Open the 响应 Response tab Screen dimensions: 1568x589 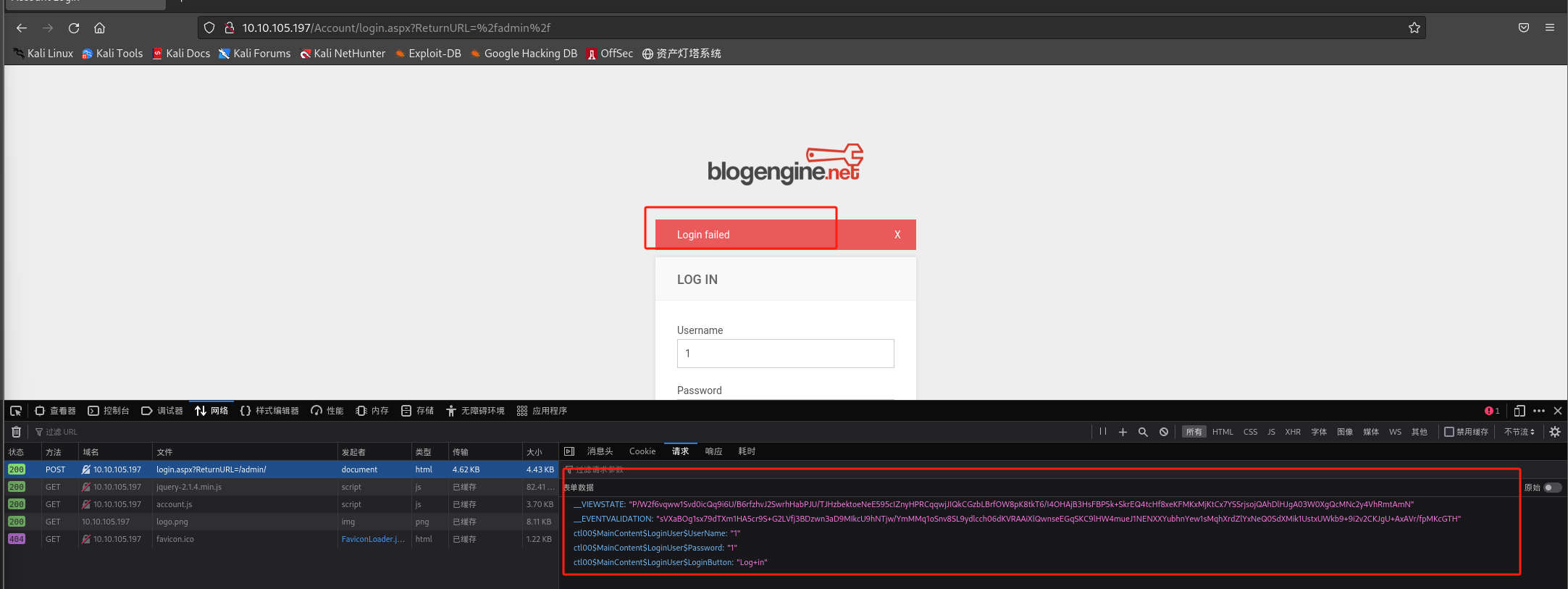click(x=713, y=451)
